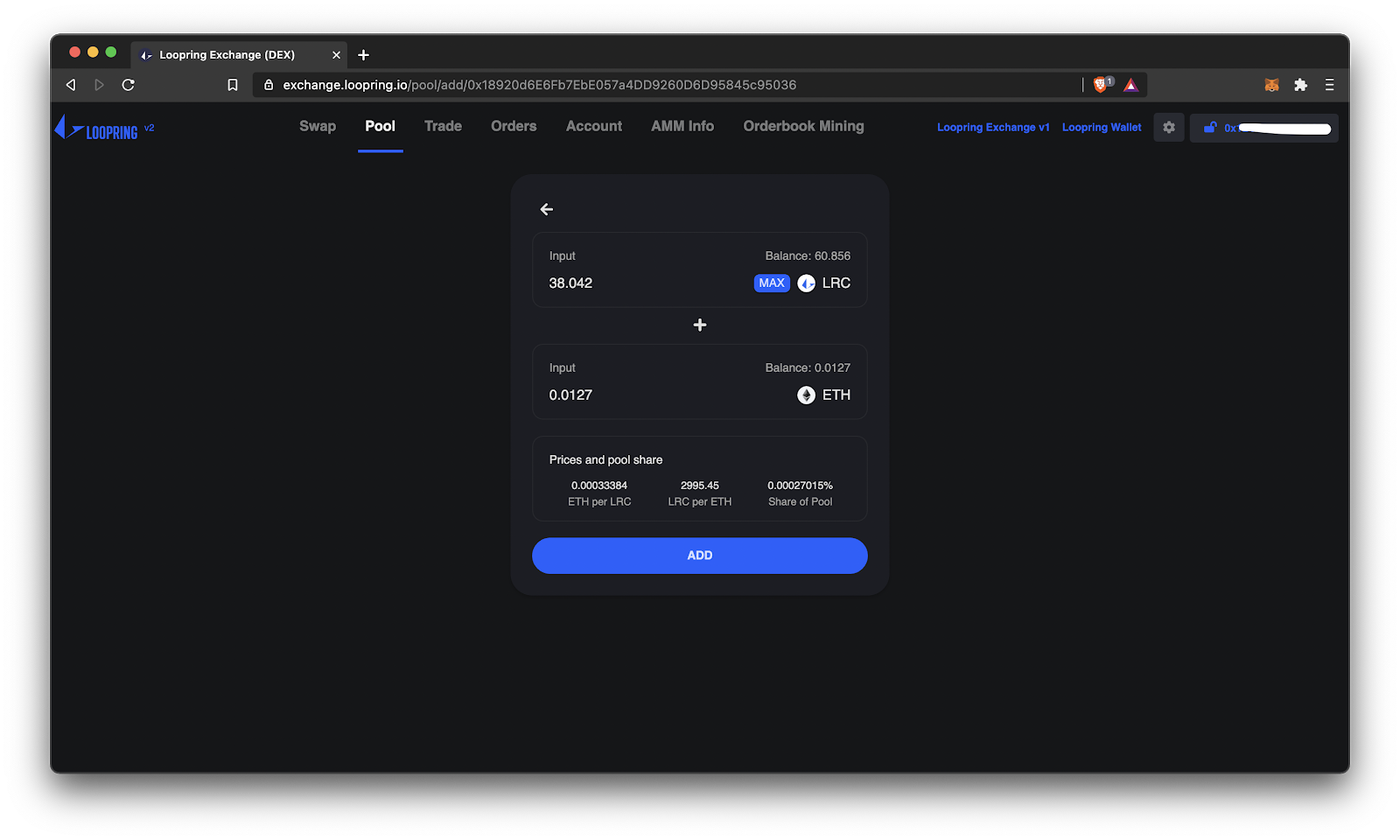The width and height of the screenshot is (1400, 840).
Task: Select the Loopring Exchange (DEX) browser tab
Action: click(239, 54)
